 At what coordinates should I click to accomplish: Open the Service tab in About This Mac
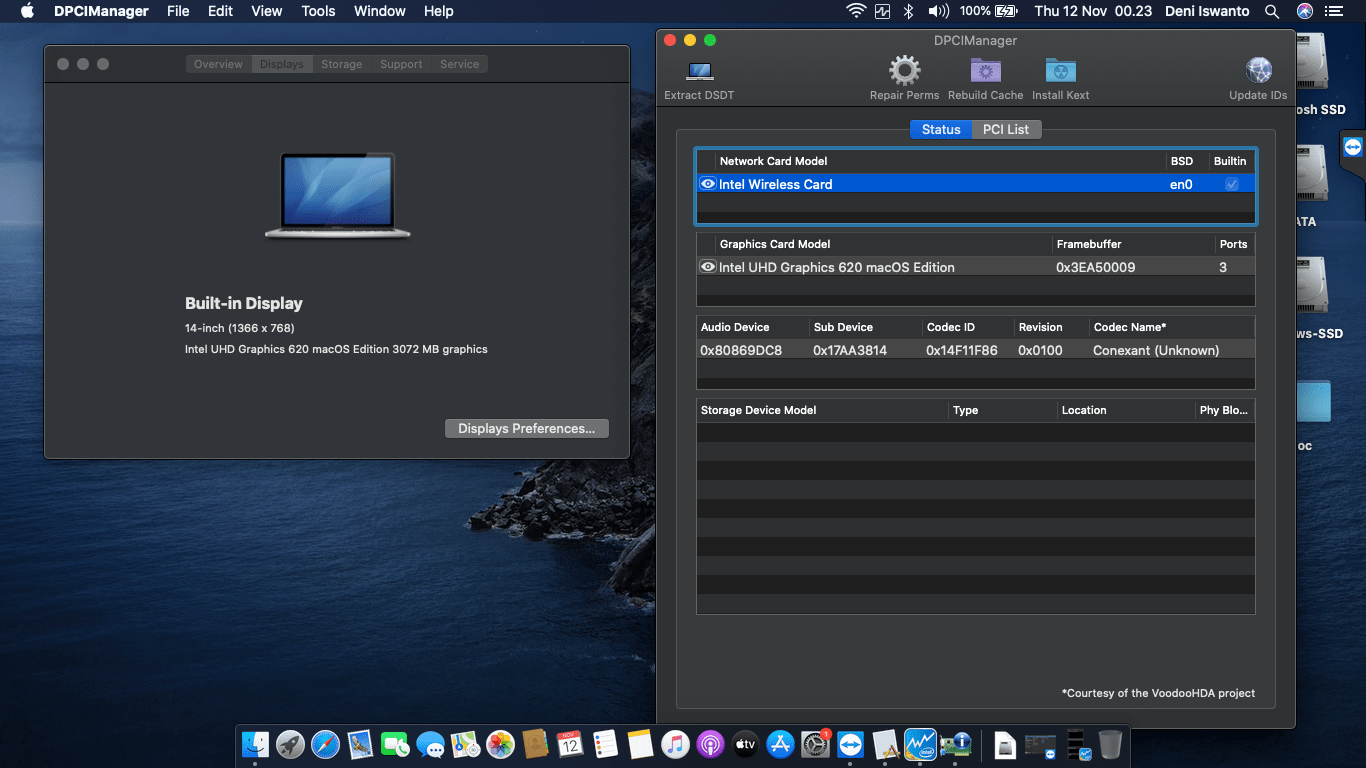pyautogui.click(x=460, y=64)
